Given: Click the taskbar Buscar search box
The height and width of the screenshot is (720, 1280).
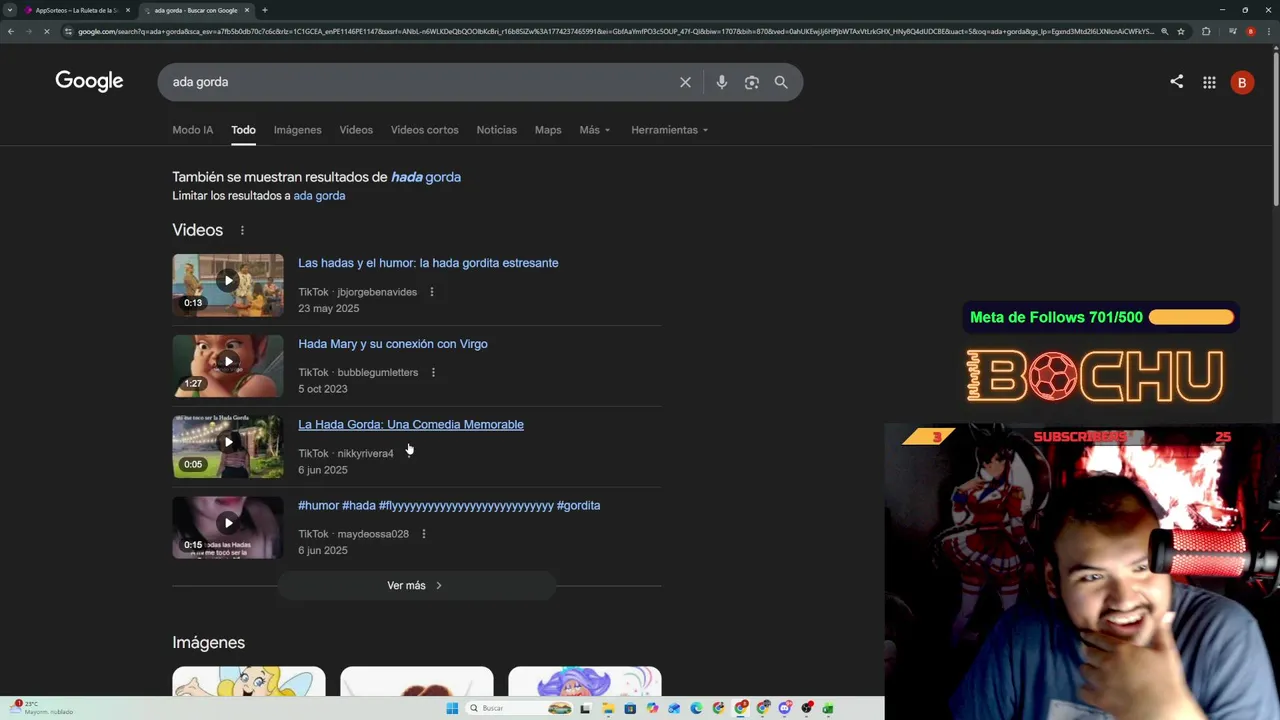Looking at the screenshot, I should (x=520, y=708).
